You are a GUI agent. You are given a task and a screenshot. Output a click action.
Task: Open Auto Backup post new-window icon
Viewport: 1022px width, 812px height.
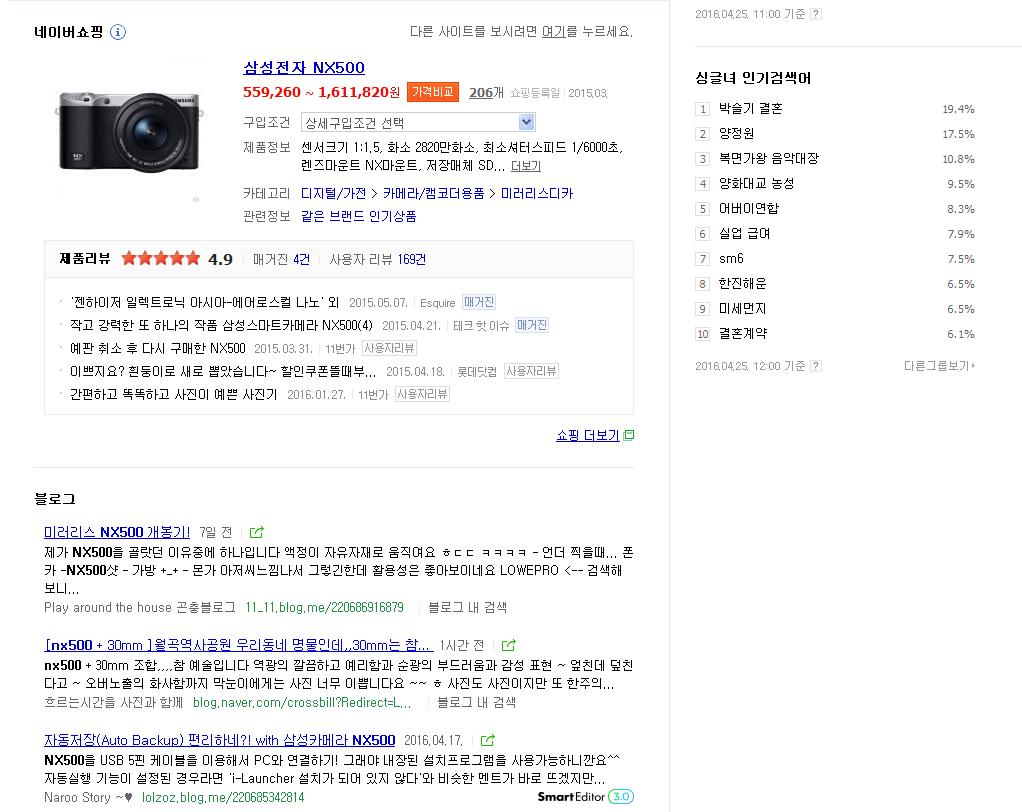click(x=487, y=741)
